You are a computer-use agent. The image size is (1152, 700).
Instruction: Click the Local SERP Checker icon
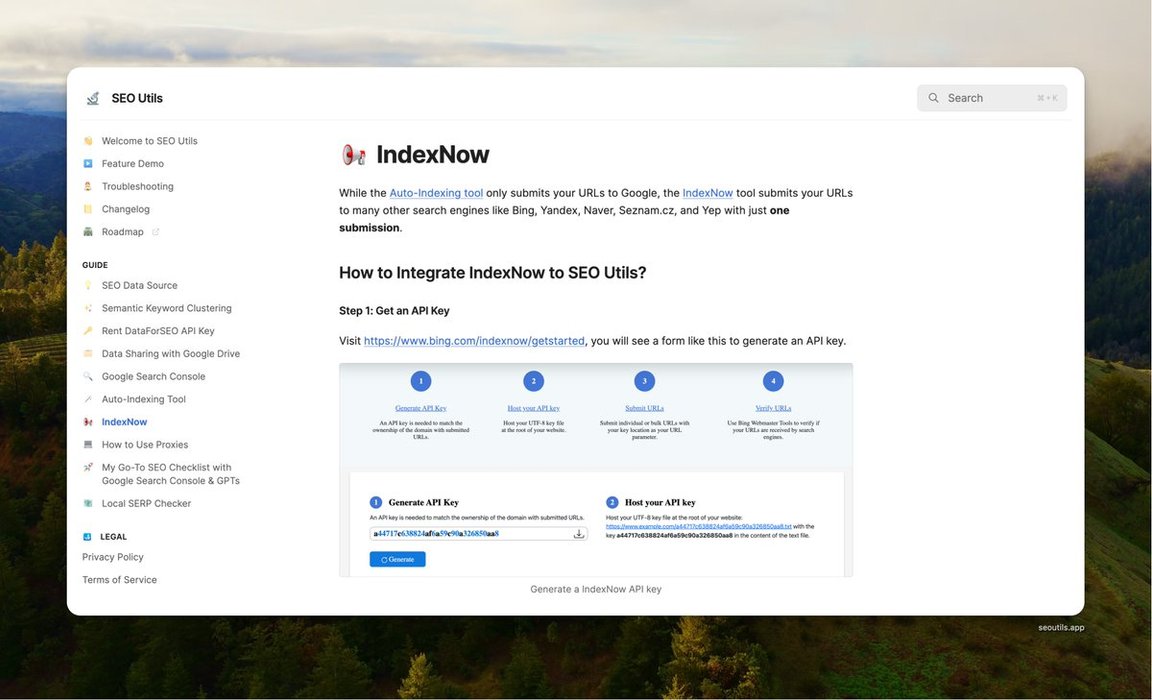pyautogui.click(x=88, y=504)
